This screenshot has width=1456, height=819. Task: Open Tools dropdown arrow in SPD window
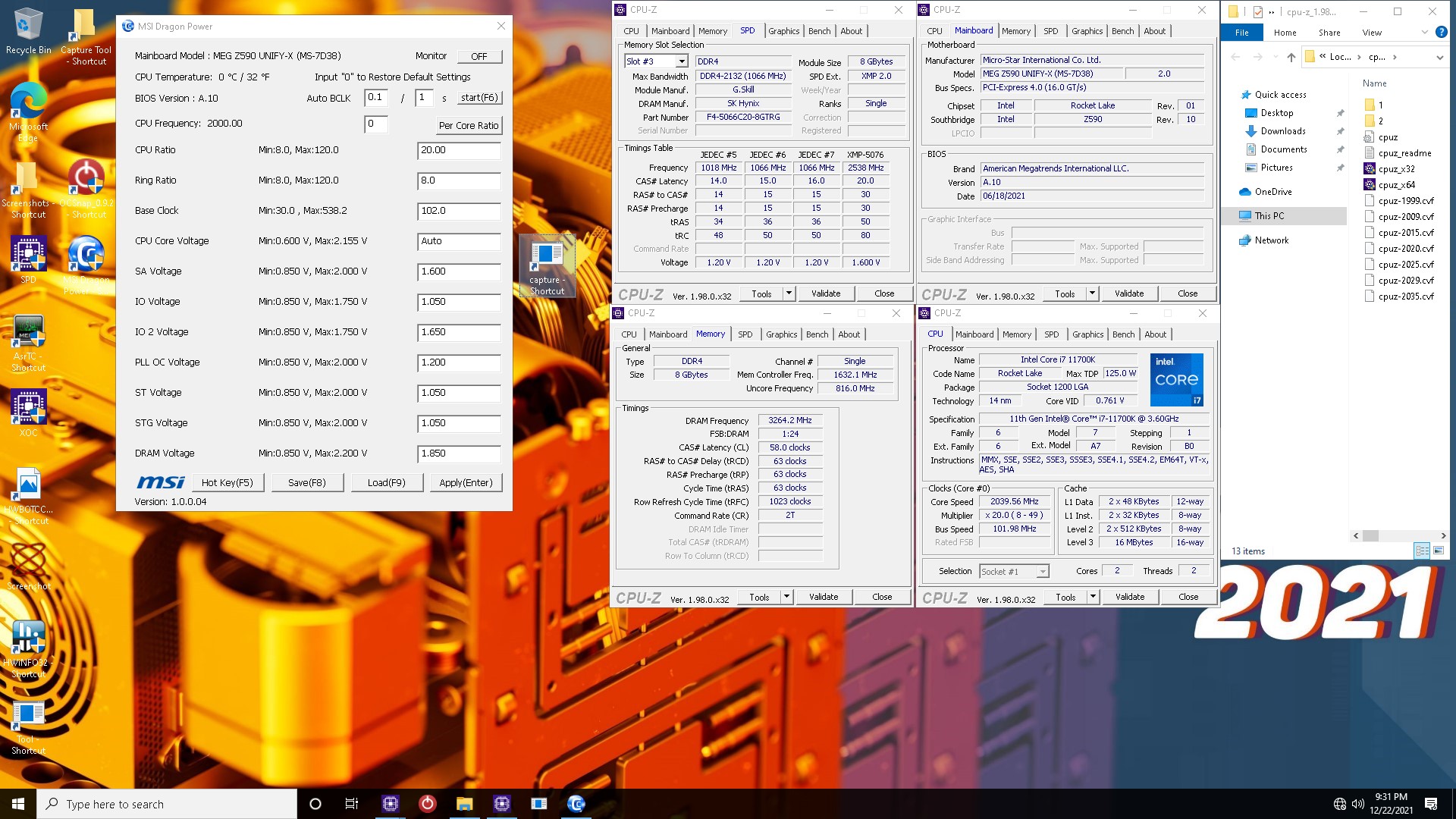click(789, 293)
